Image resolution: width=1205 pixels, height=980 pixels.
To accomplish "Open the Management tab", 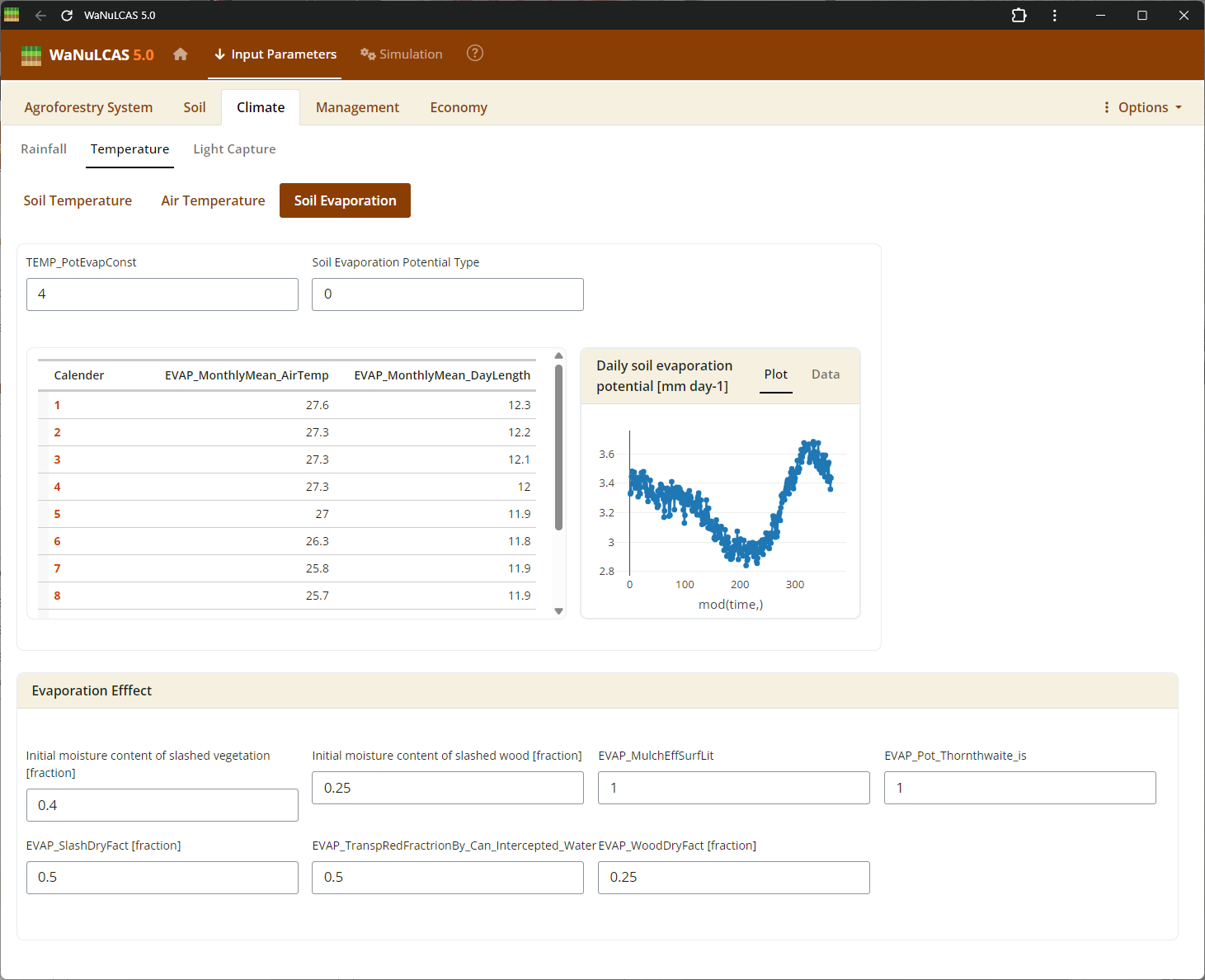I will [x=357, y=107].
